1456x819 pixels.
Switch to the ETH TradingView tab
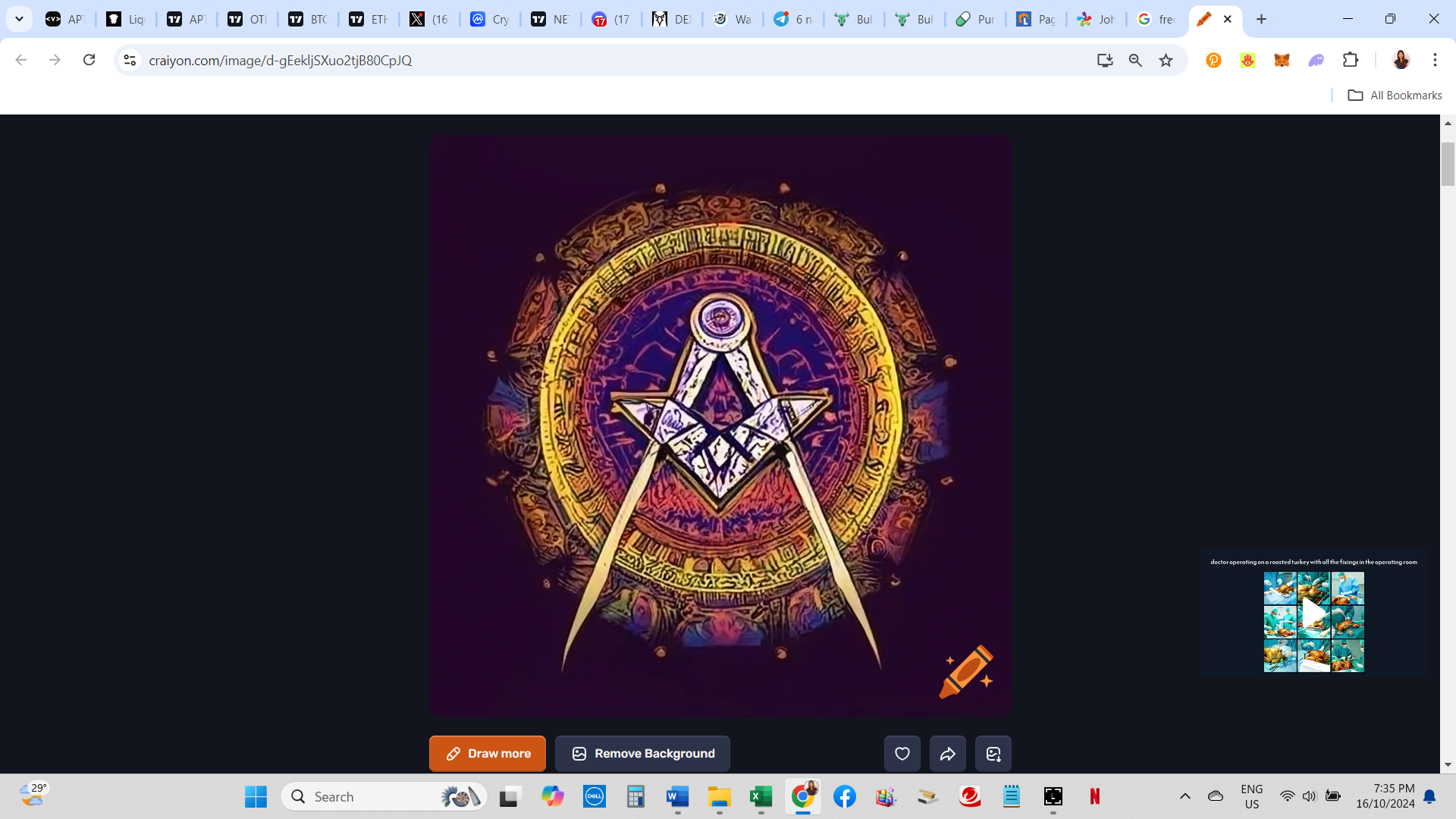pos(368,19)
